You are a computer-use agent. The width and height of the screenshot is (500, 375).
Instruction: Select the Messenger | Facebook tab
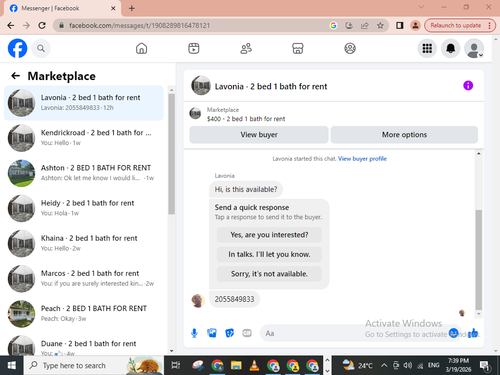[x=63, y=8]
